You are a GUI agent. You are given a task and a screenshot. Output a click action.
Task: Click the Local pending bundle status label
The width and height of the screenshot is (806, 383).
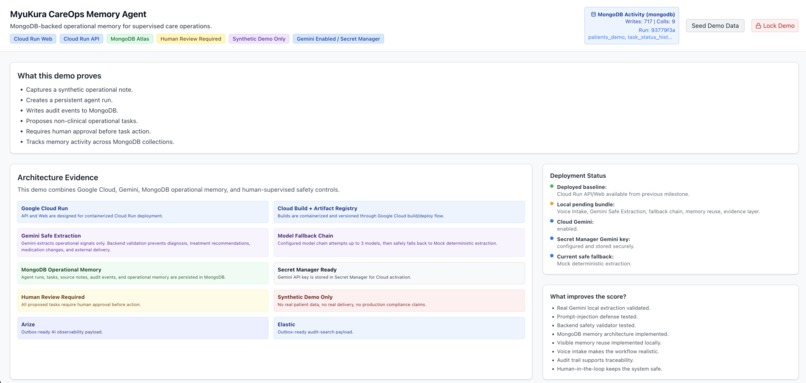585,205
